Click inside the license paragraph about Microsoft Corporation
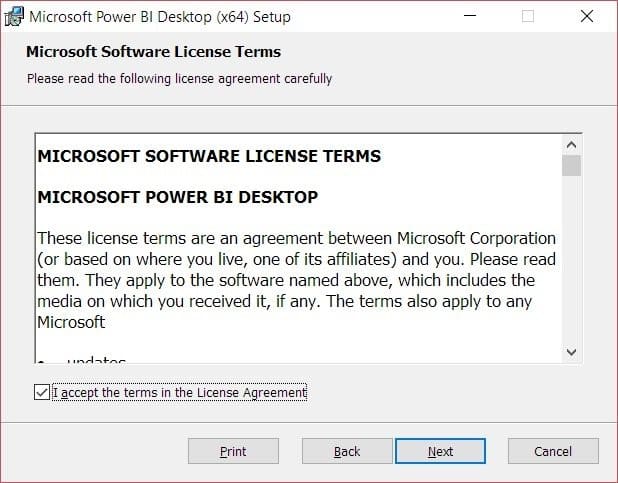Viewport: 618px width, 483px height. (x=296, y=280)
